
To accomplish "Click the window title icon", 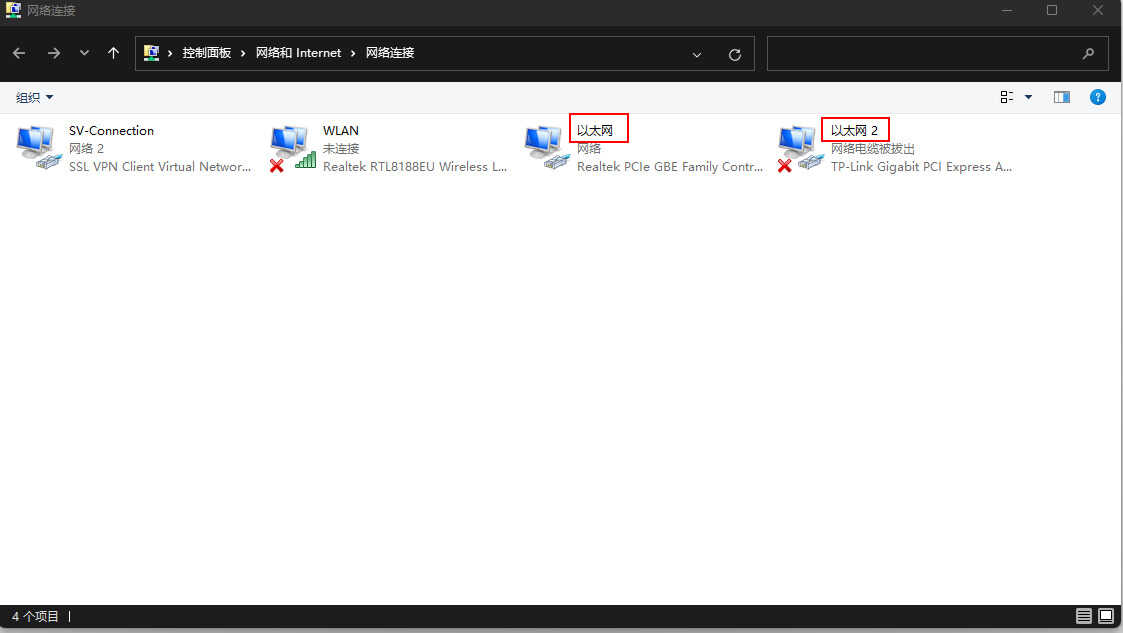I will coord(13,10).
